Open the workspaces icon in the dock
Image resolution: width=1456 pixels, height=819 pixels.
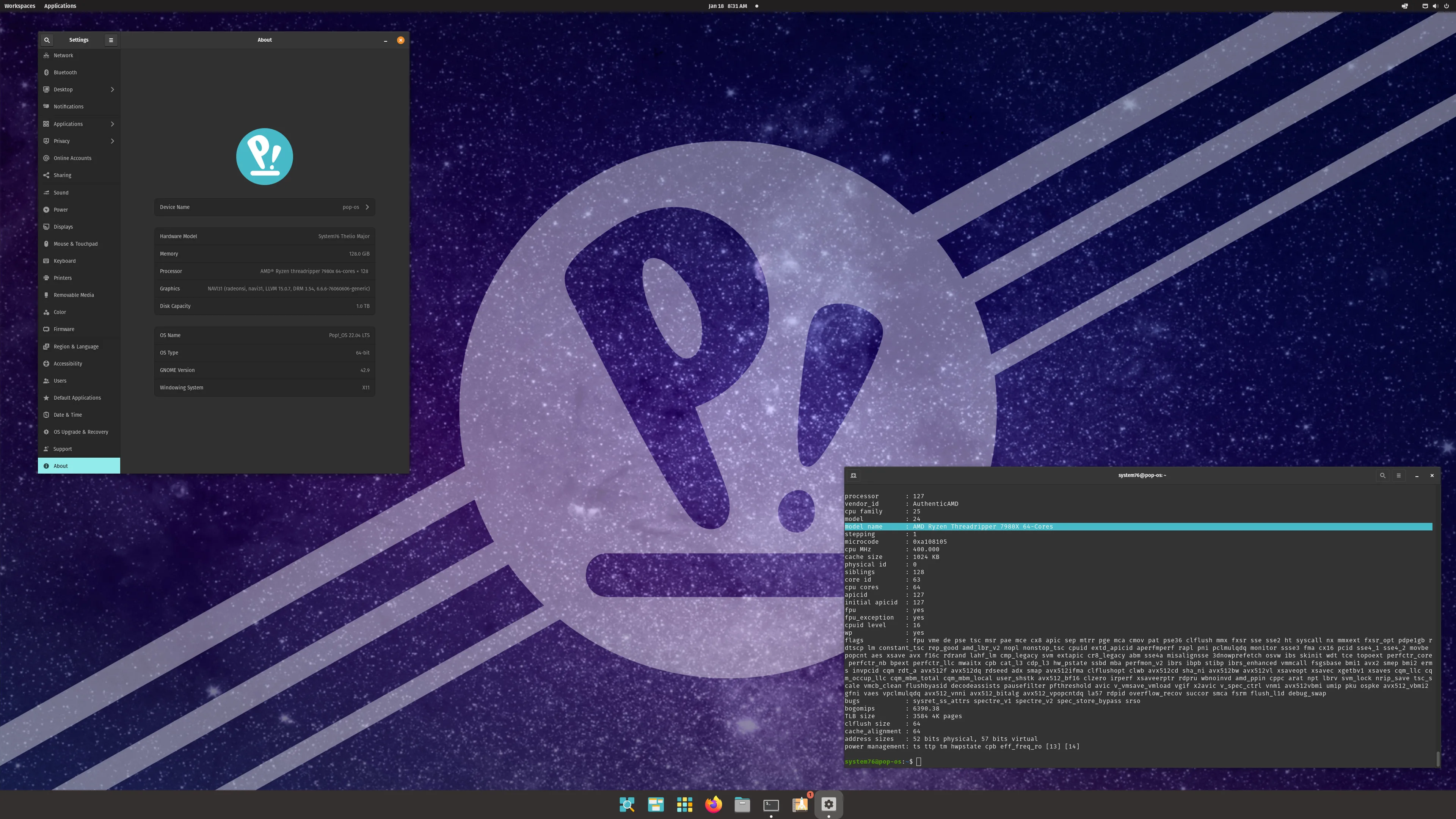coord(656,804)
